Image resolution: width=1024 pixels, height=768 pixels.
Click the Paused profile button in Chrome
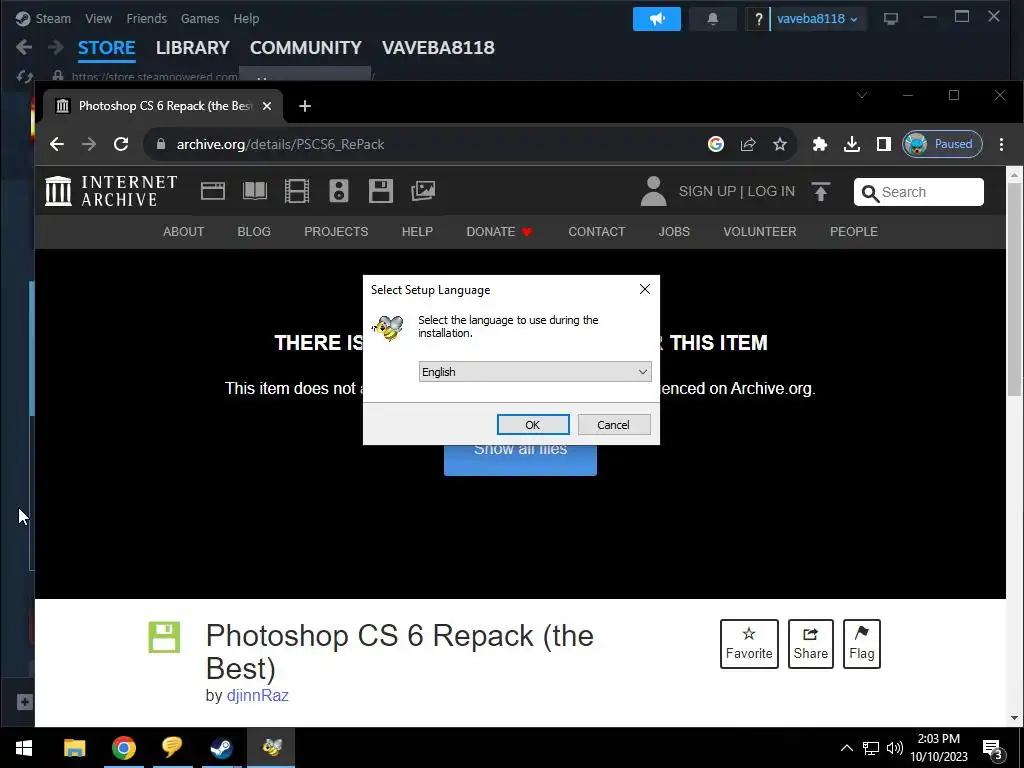coord(942,144)
